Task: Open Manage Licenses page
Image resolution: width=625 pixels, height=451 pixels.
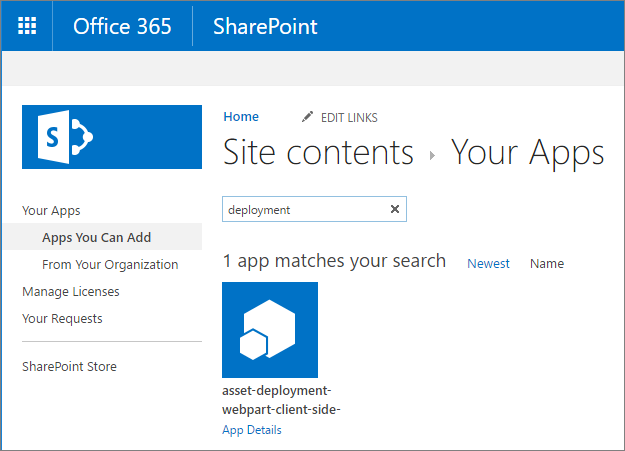Action: click(x=70, y=292)
